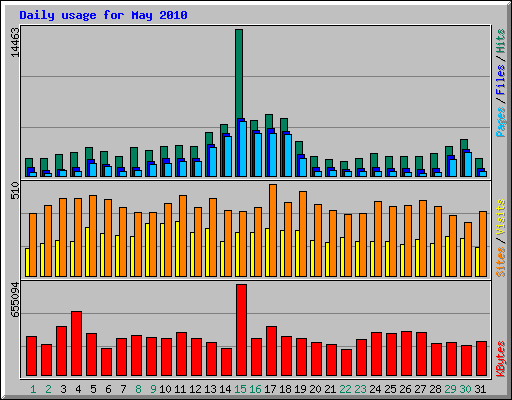Screen dimensions: 512x400
Task: Click day 11 on the x-axis
Action: coord(180,389)
